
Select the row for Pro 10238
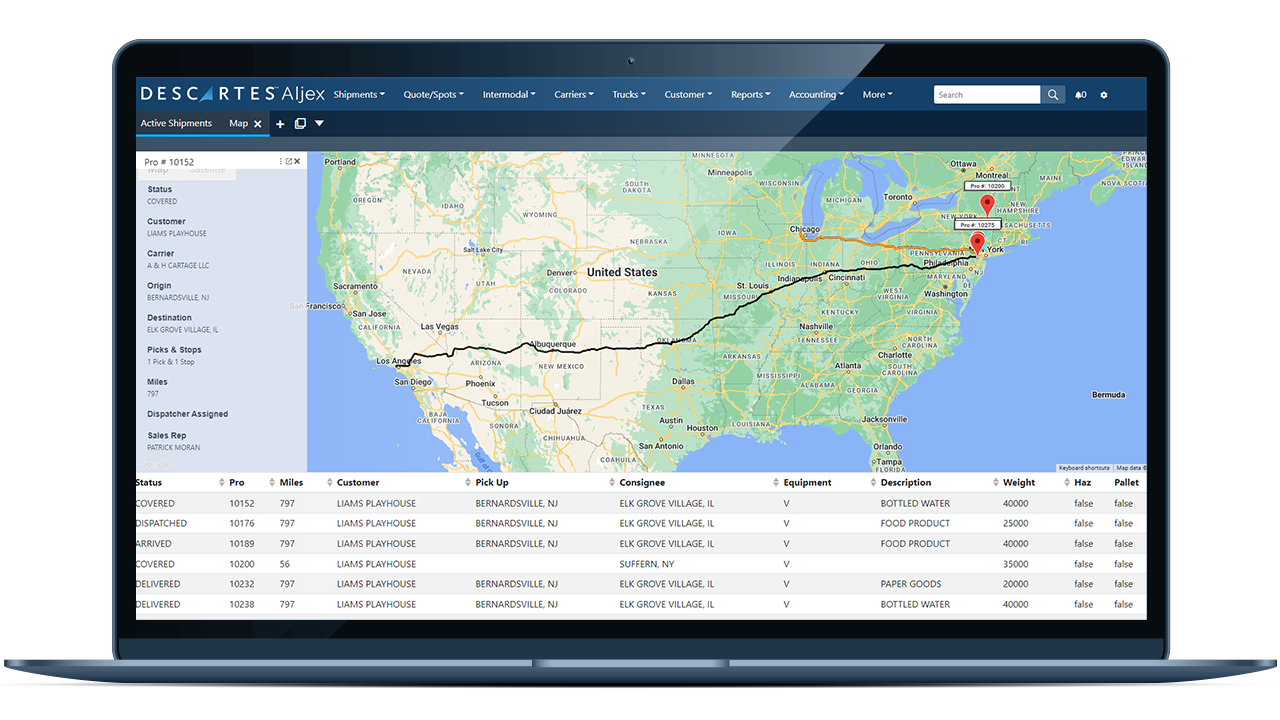pos(641,604)
